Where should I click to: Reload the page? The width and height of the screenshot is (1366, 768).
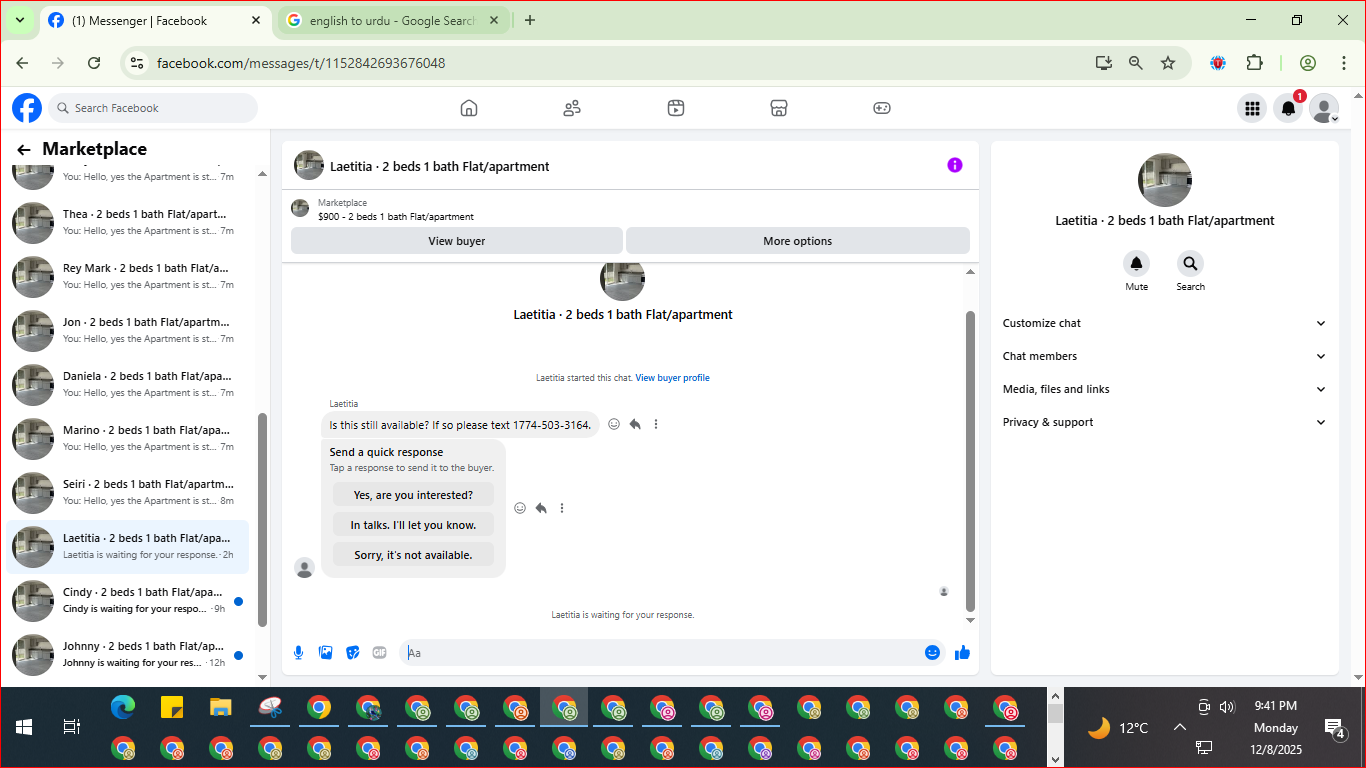coord(94,63)
